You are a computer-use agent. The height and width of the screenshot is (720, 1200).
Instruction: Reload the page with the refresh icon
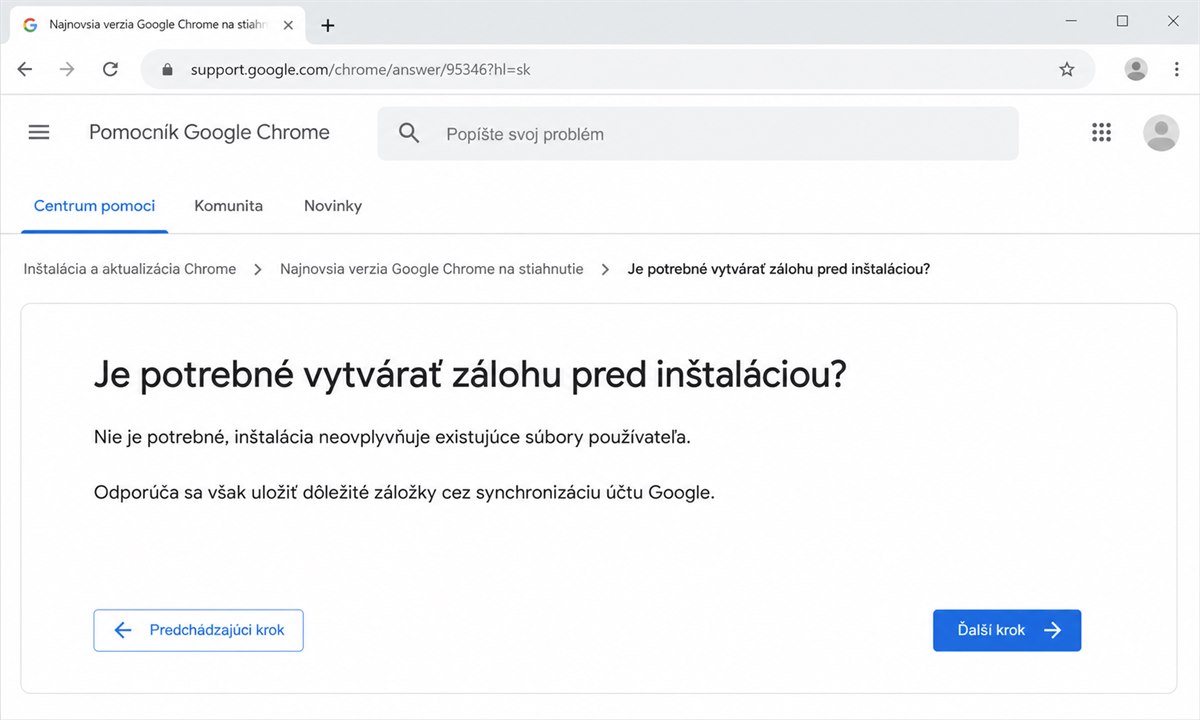pyautogui.click(x=111, y=69)
